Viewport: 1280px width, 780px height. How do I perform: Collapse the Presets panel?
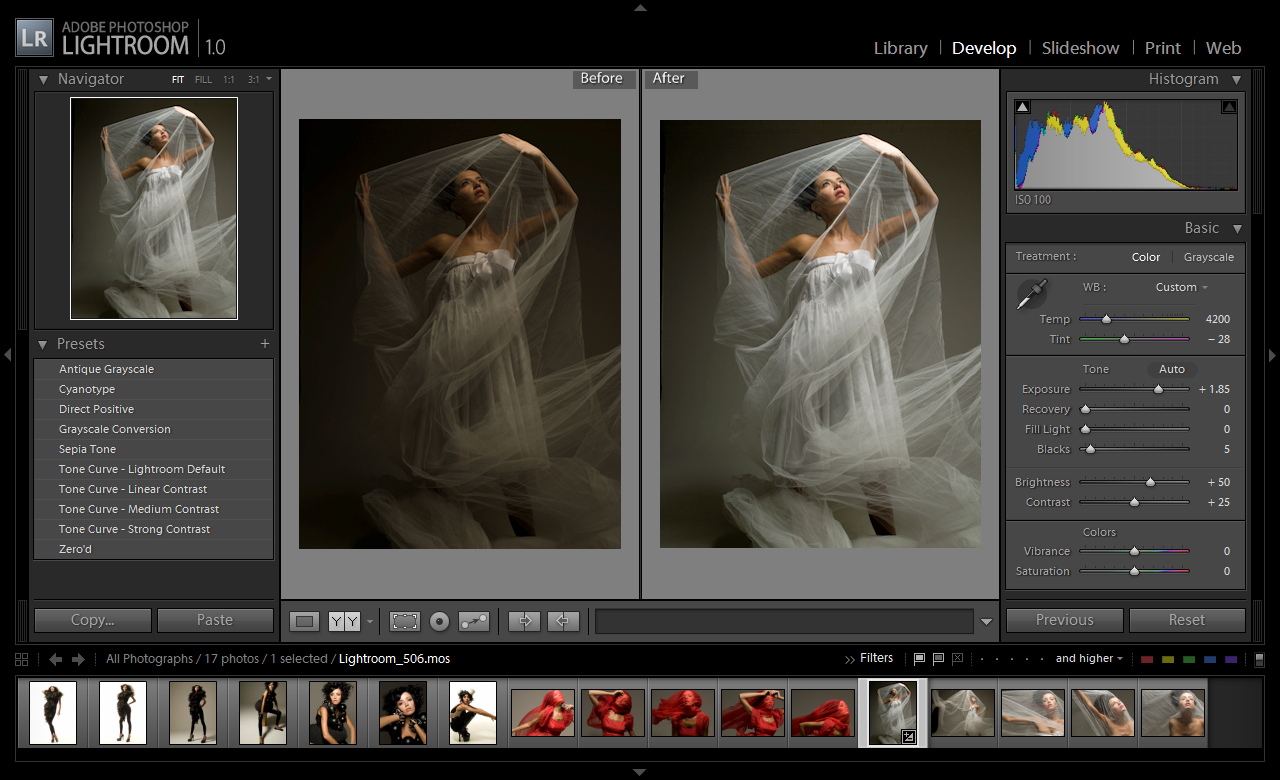[42, 344]
